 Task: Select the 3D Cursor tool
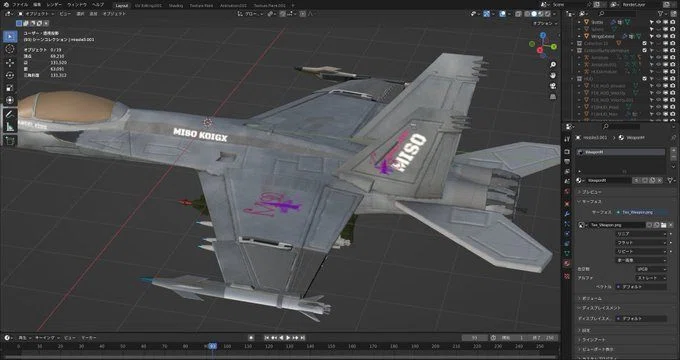click(x=10, y=49)
